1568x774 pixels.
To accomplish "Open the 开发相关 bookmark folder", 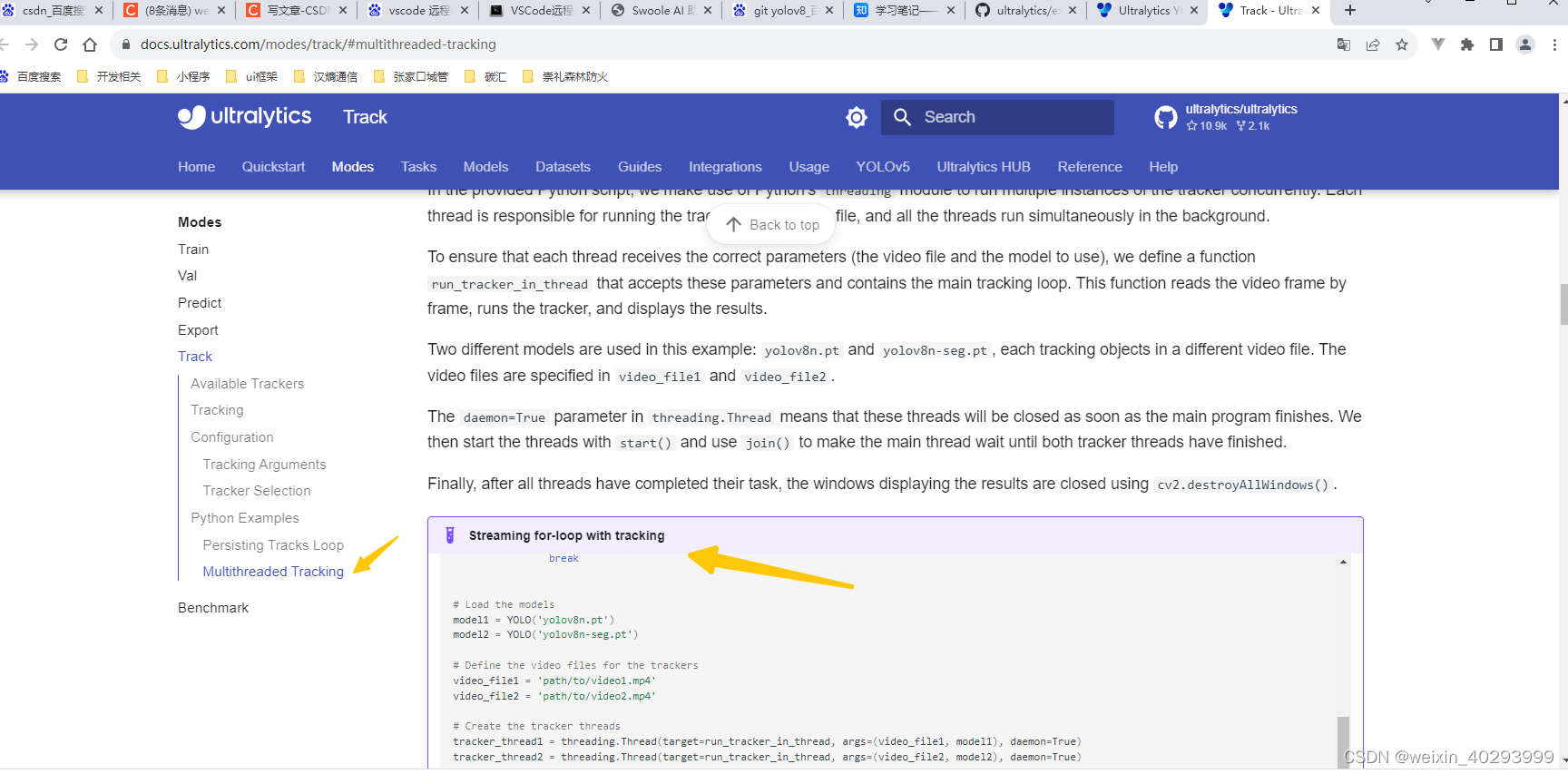I will tap(109, 77).
